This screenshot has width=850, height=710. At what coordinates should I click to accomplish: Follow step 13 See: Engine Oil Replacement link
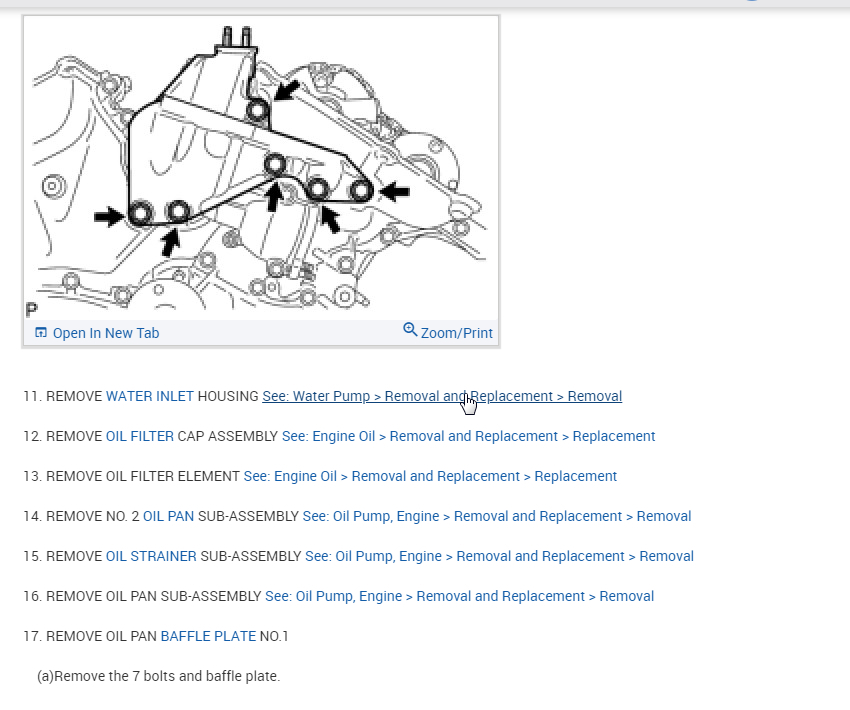point(430,476)
